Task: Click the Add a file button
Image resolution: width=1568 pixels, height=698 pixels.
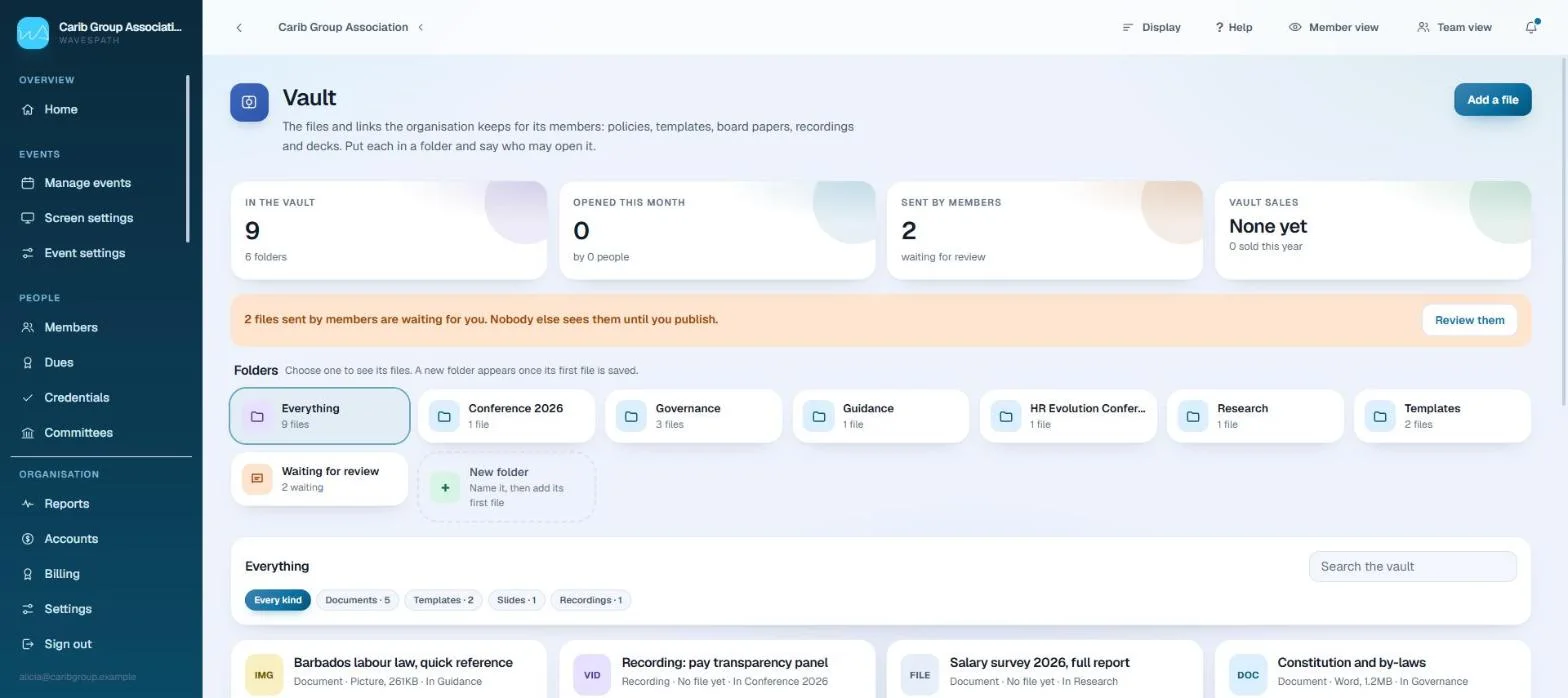Action: [x=1493, y=100]
